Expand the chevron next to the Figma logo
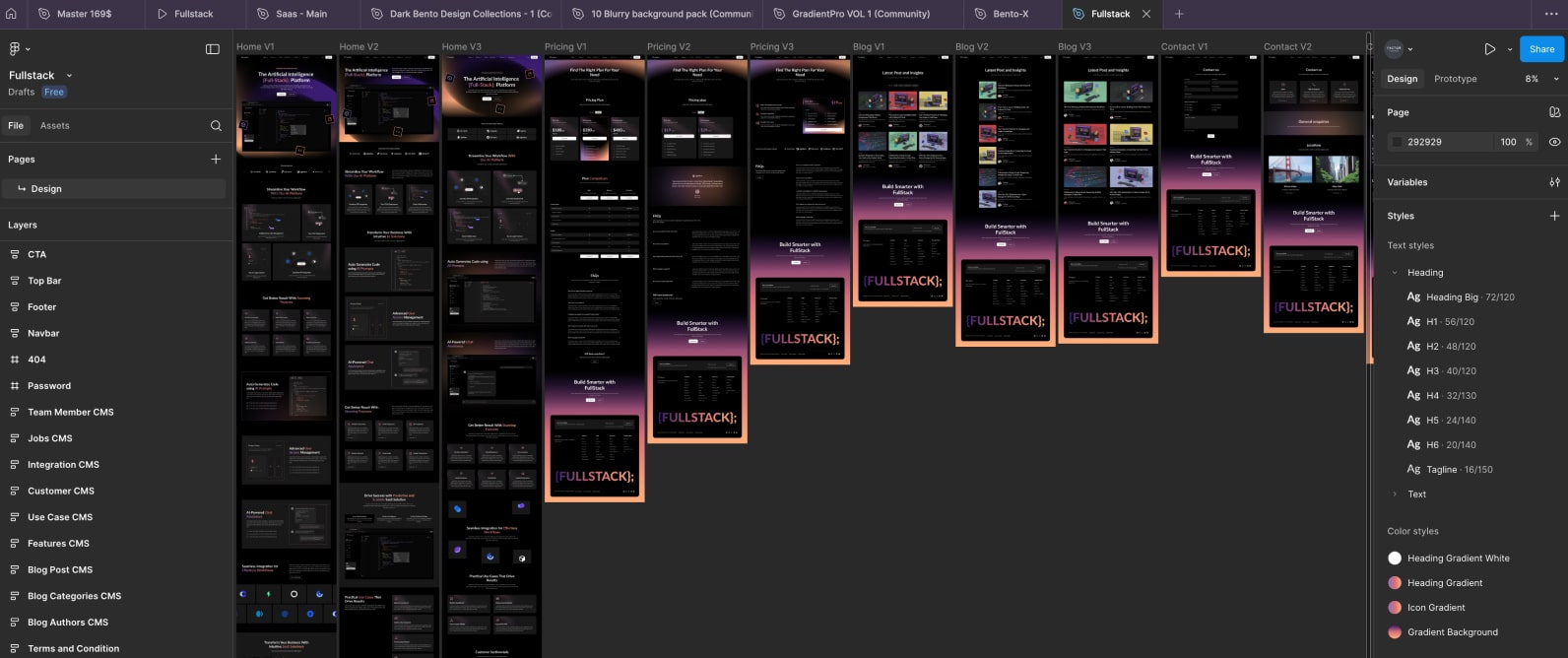This screenshot has width=1568, height=658. [28, 49]
